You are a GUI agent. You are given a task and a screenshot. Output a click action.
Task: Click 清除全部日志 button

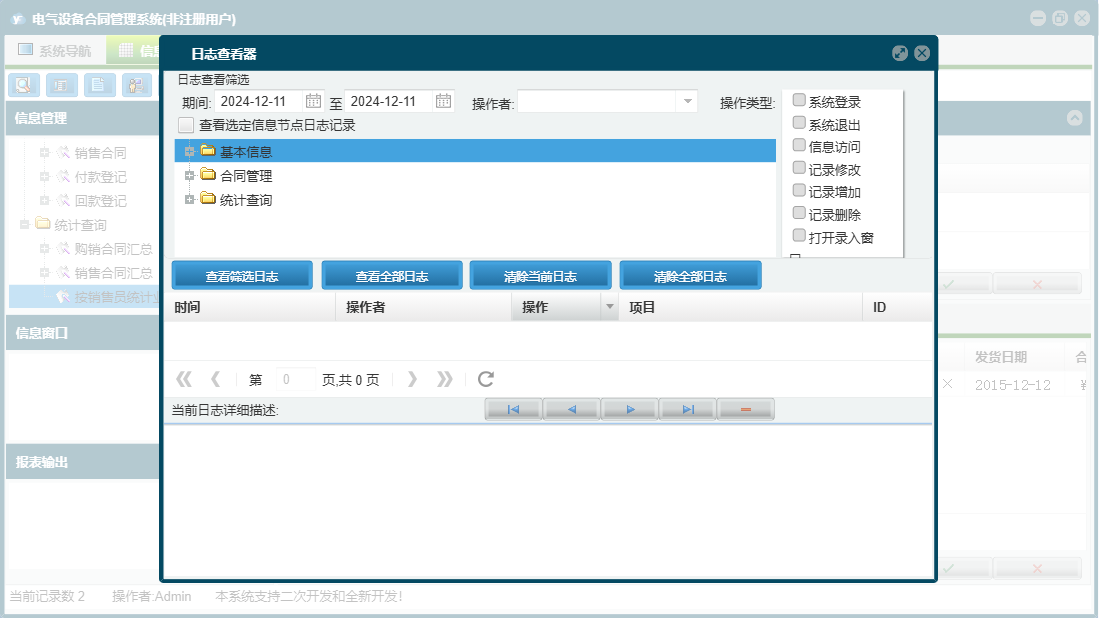(x=690, y=275)
